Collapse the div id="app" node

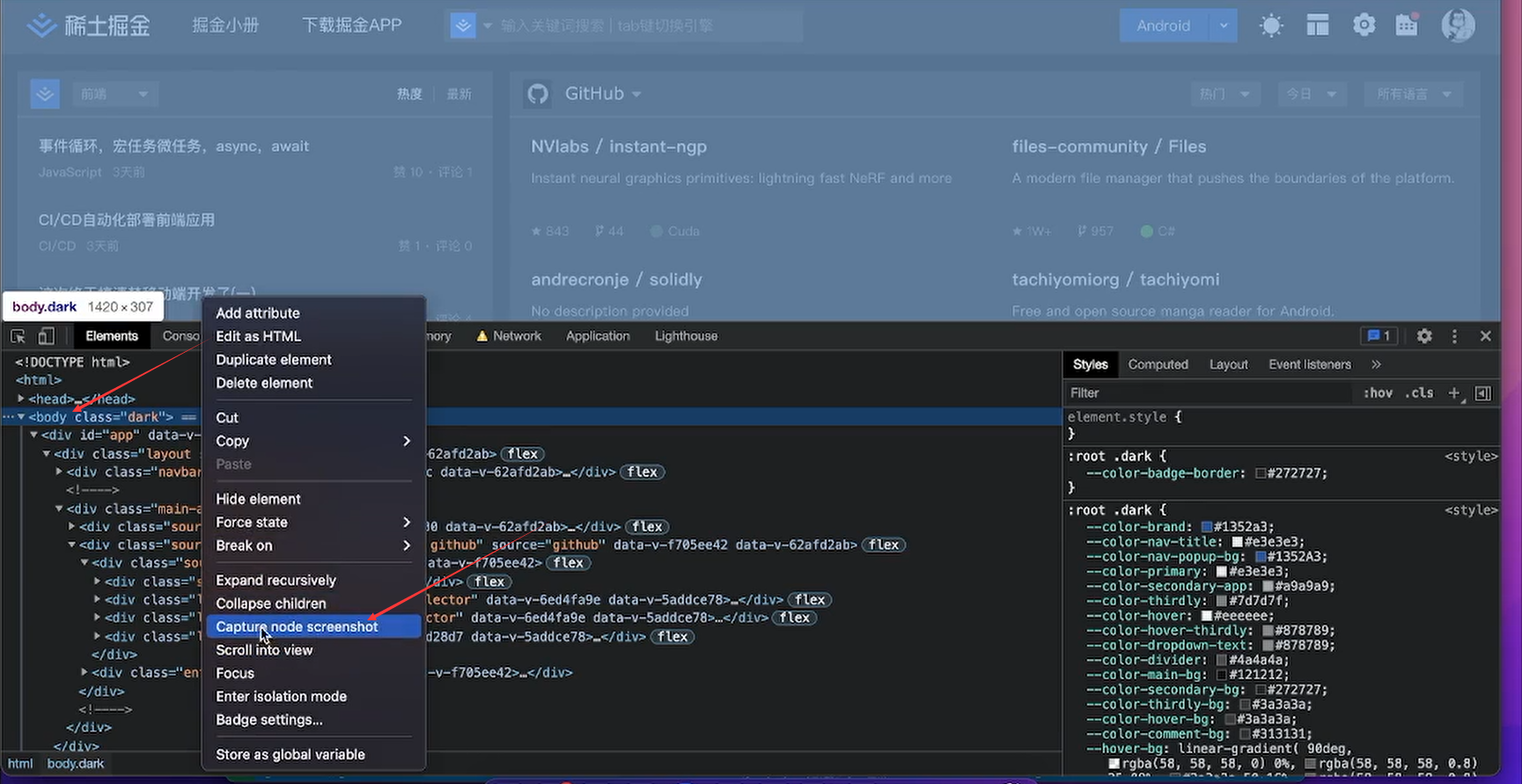tap(33, 435)
